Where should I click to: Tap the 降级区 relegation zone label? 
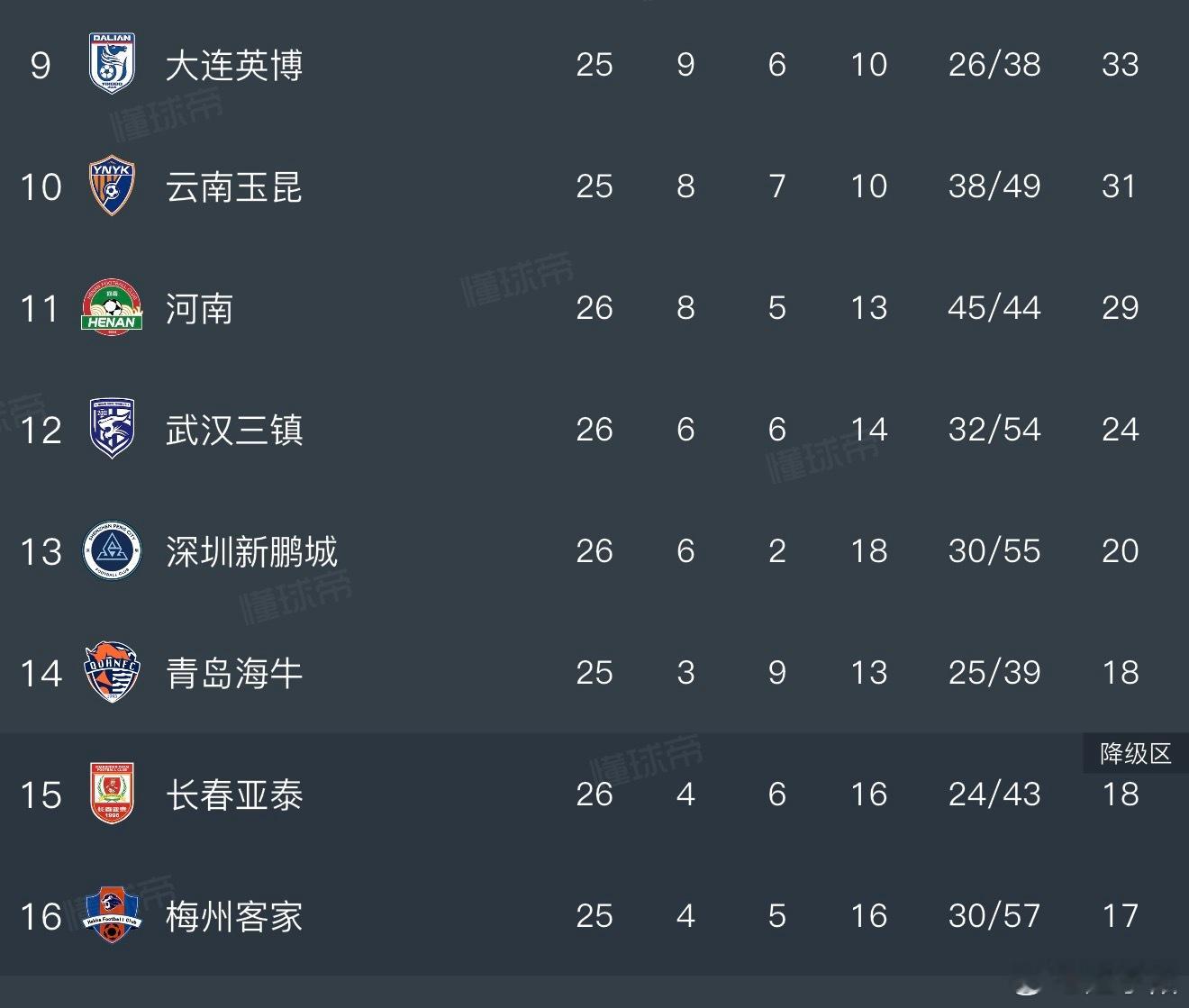tap(1136, 753)
